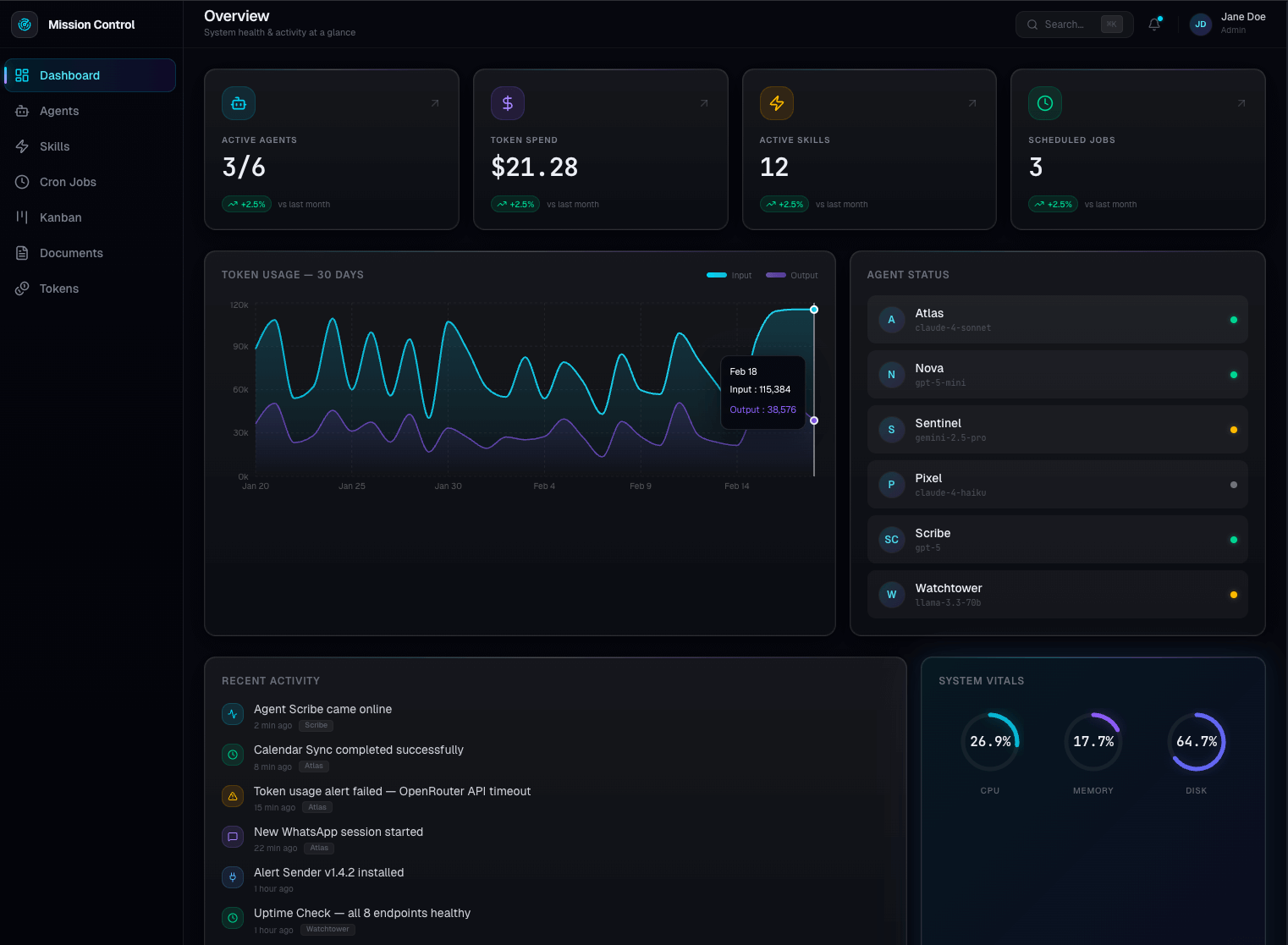Image resolution: width=1288 pixels, height=945 pixels.
Task: Select agent Nova in Agent Status
Action: pos(1056,374)
